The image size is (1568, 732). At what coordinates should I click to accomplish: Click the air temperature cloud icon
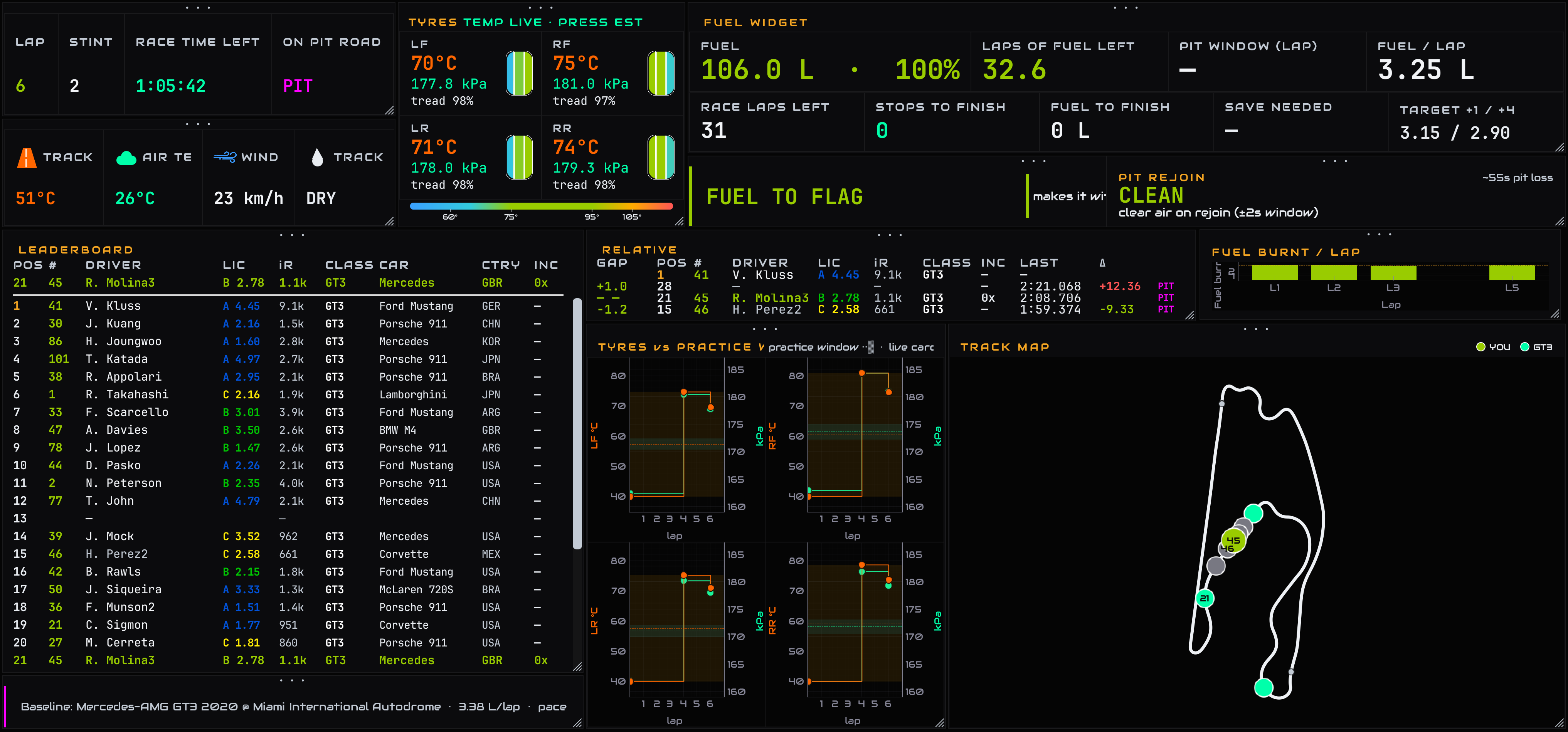click(x=126, y=158)
